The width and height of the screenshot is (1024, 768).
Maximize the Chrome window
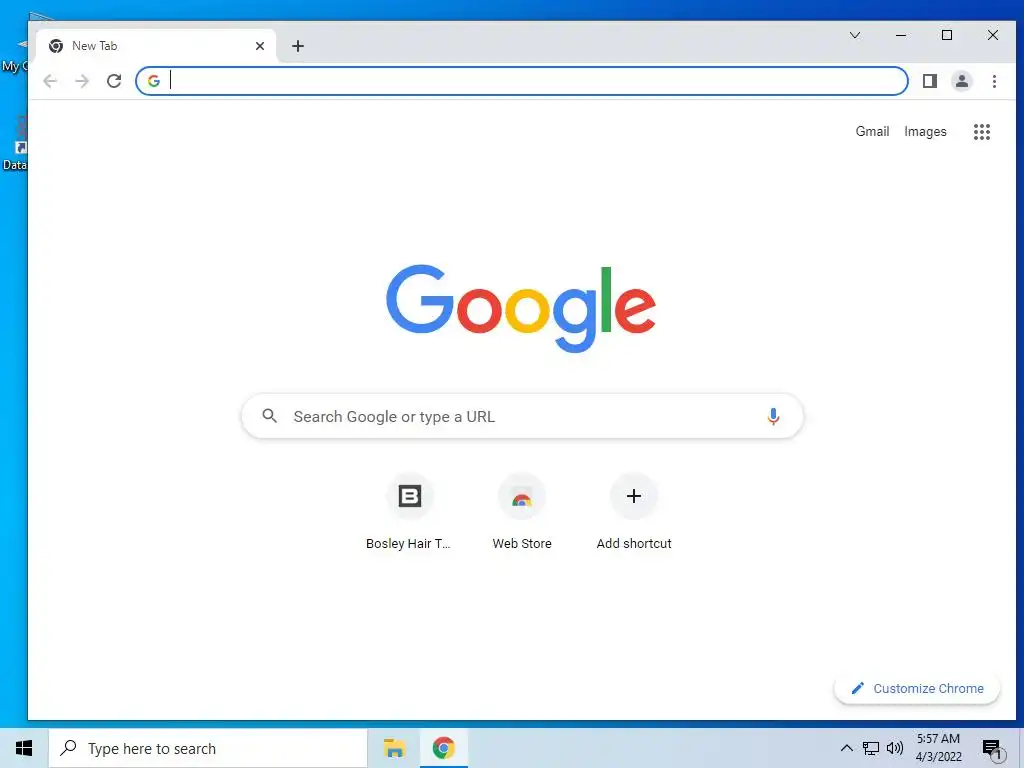(x=947, y=35)
